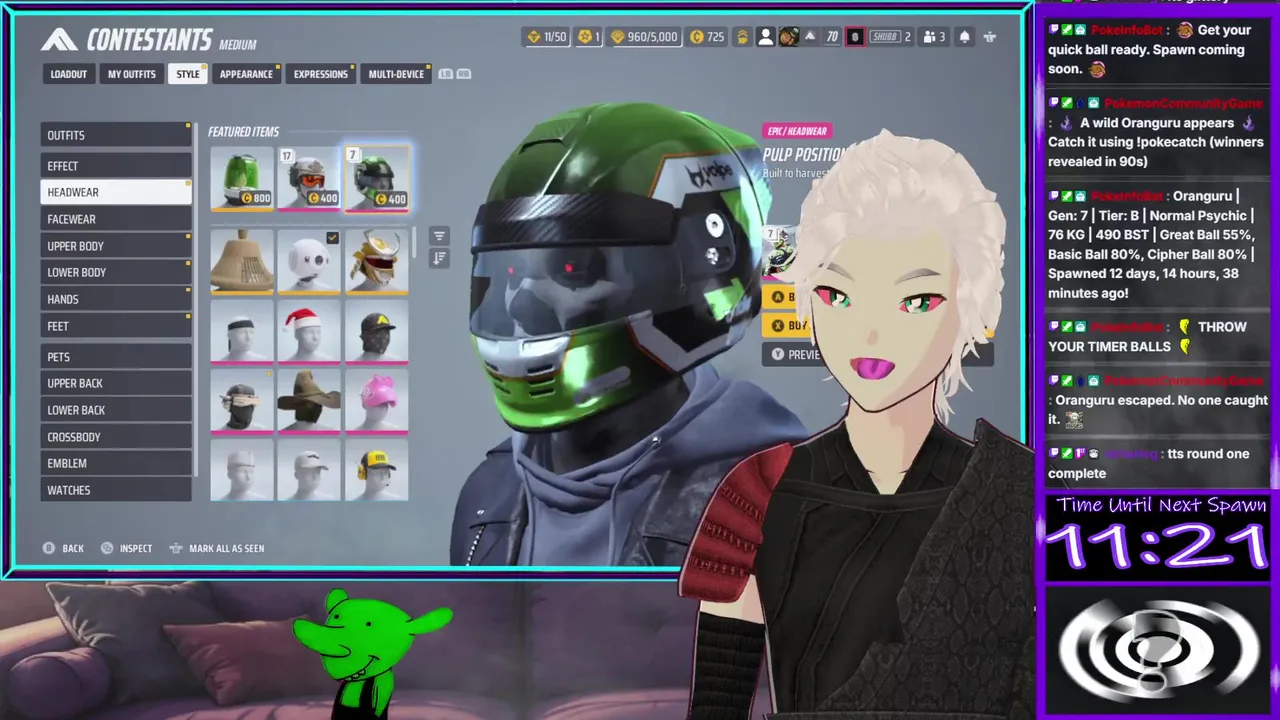
Task: Select the Headwear category
Action: pos(116,192)
